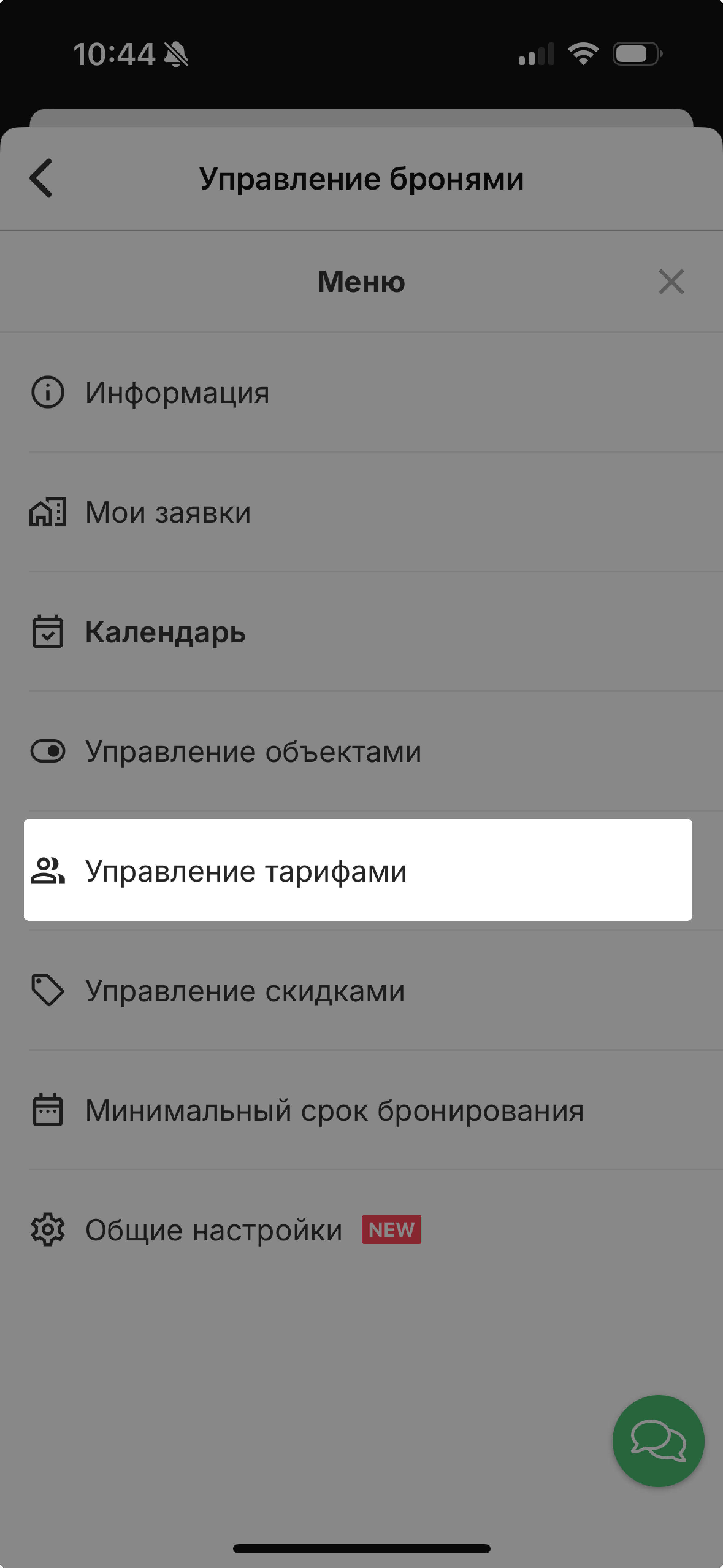Click the tag icon for Управление скидками
Viewport: 723px width, 1568px height.
pos(48,990)
